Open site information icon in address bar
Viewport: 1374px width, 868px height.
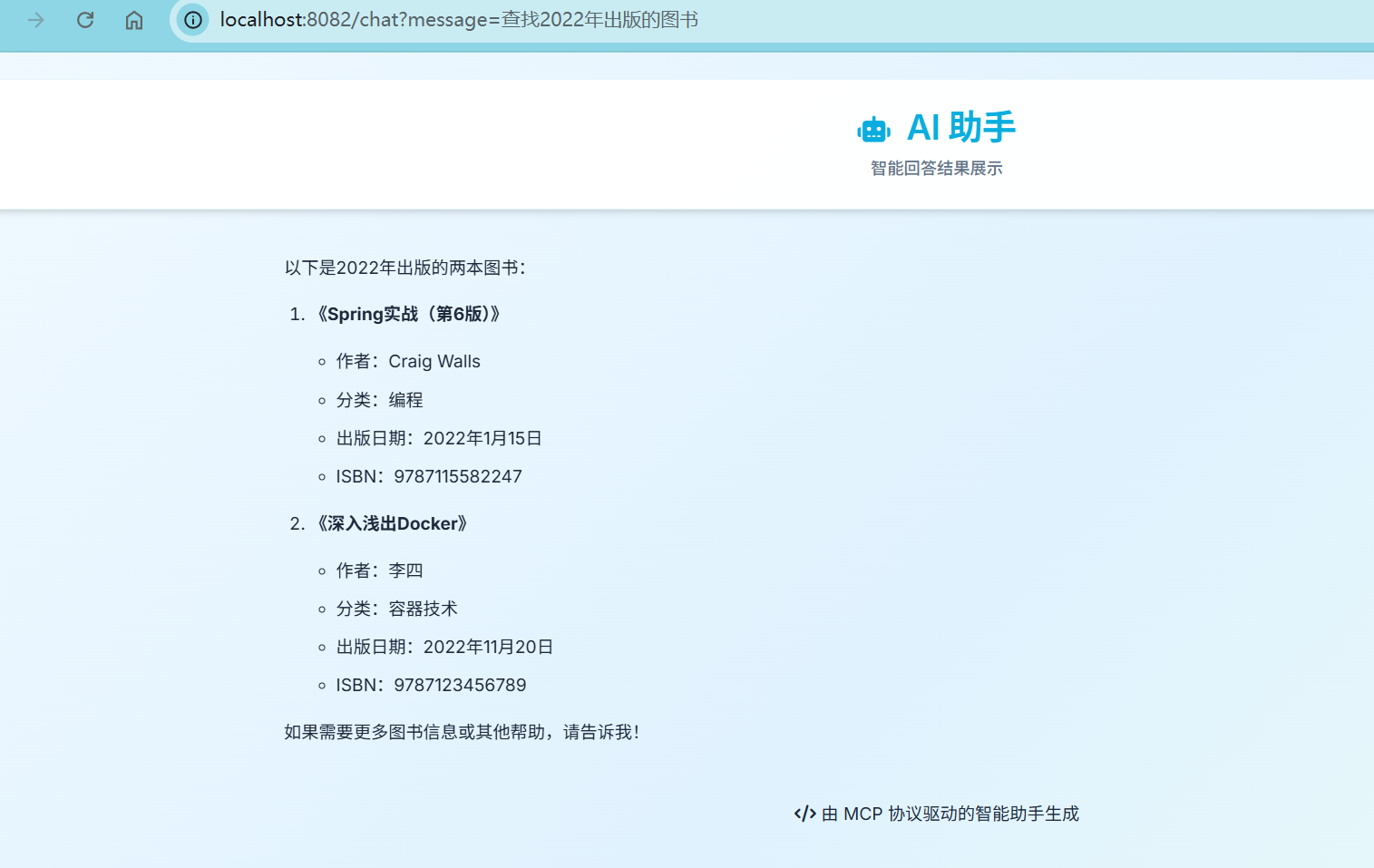[193, 20]
